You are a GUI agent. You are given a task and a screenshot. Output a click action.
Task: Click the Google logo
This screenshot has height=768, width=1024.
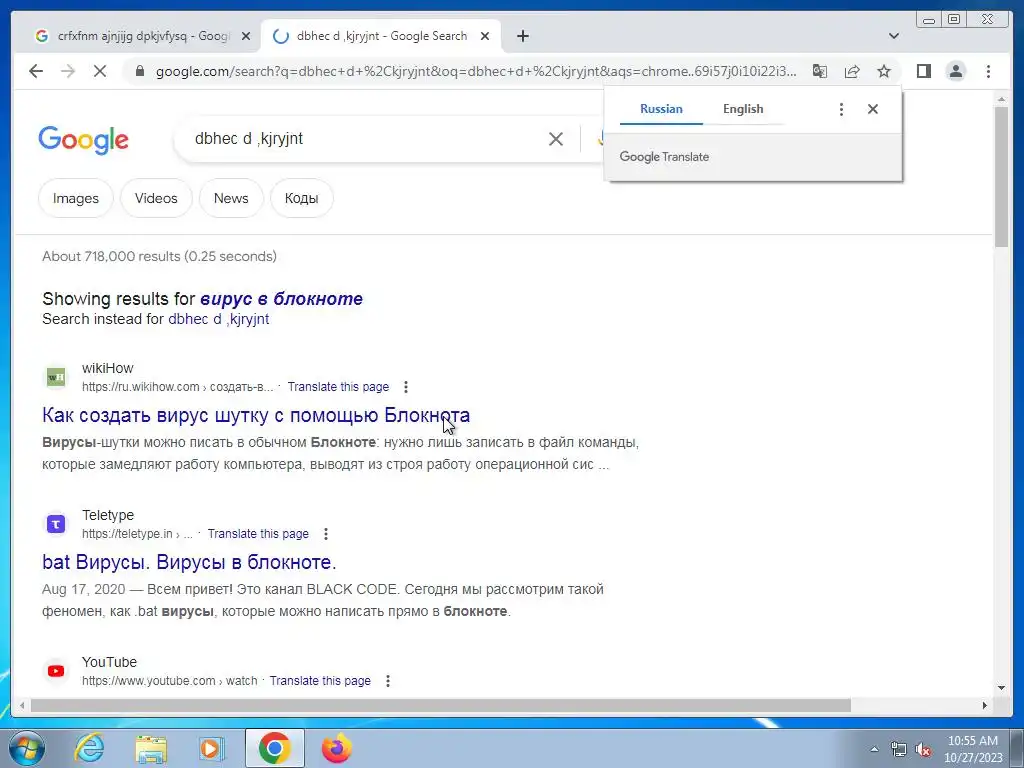pos(83,140)
